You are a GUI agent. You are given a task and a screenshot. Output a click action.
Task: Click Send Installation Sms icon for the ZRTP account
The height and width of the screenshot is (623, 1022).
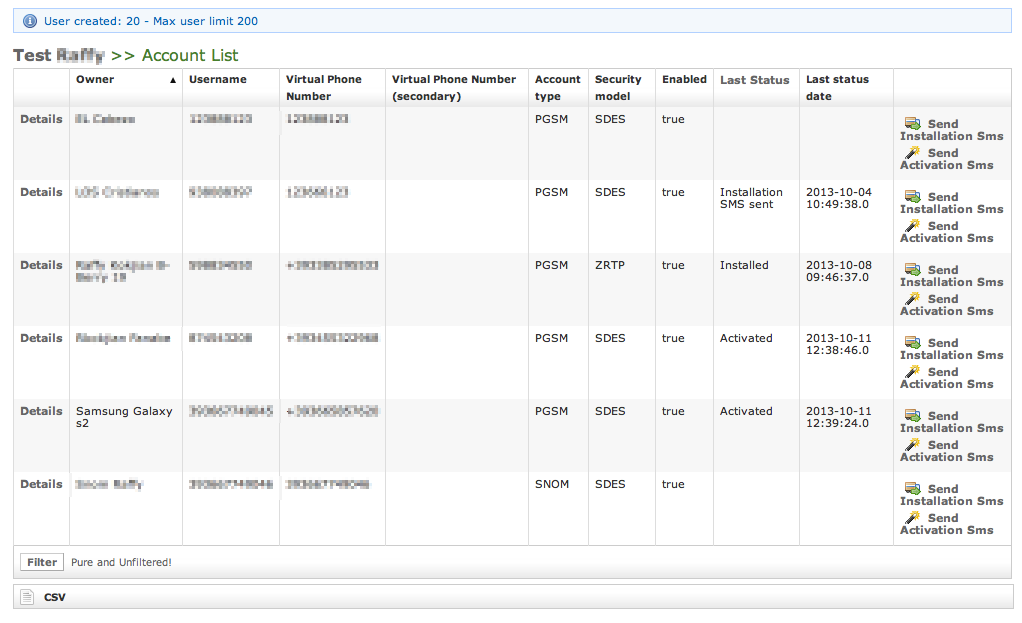(x=912, y=270)
